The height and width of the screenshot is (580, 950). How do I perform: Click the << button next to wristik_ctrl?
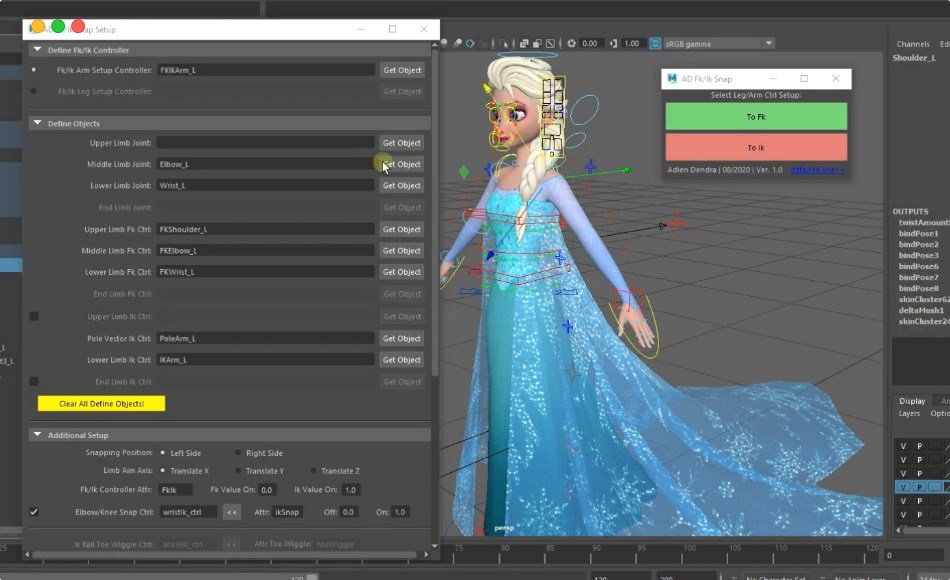[x=231, y=512]
